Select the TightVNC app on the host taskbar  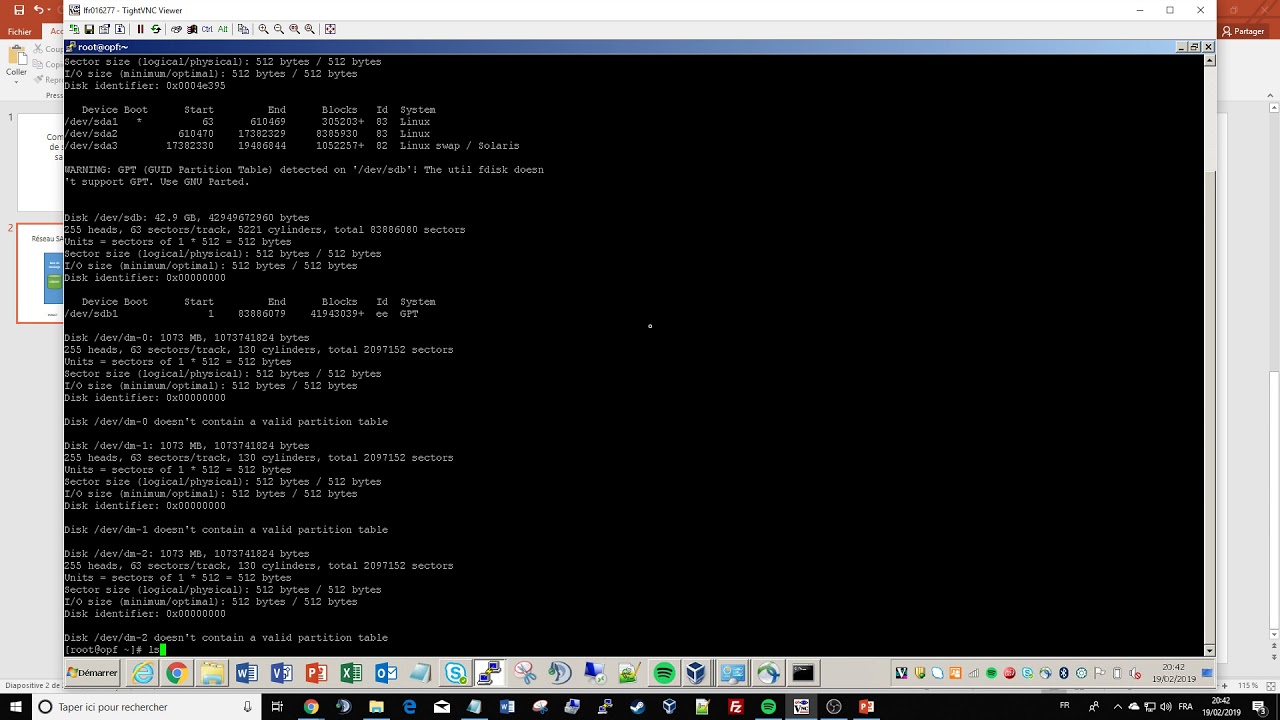(801, 707)
